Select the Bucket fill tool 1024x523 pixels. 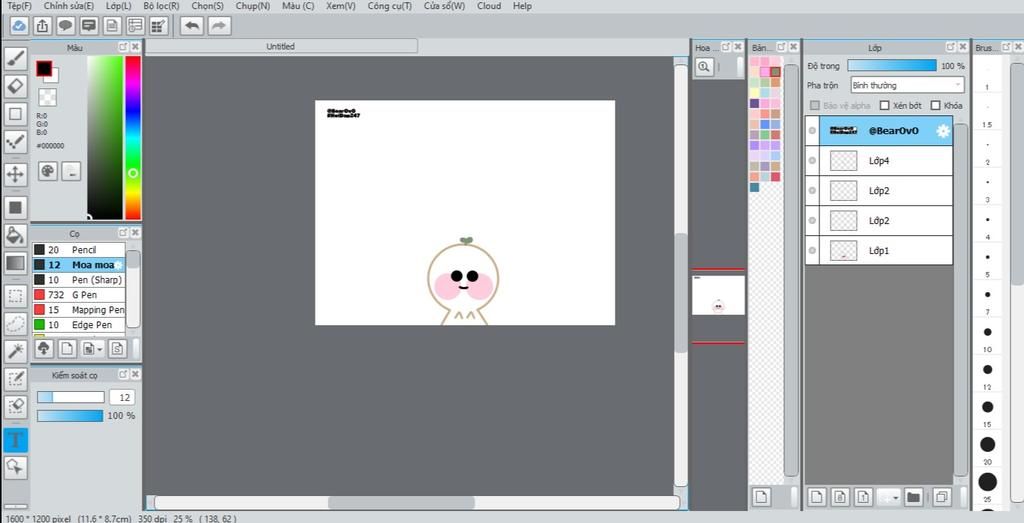click(x=16, y=235)
